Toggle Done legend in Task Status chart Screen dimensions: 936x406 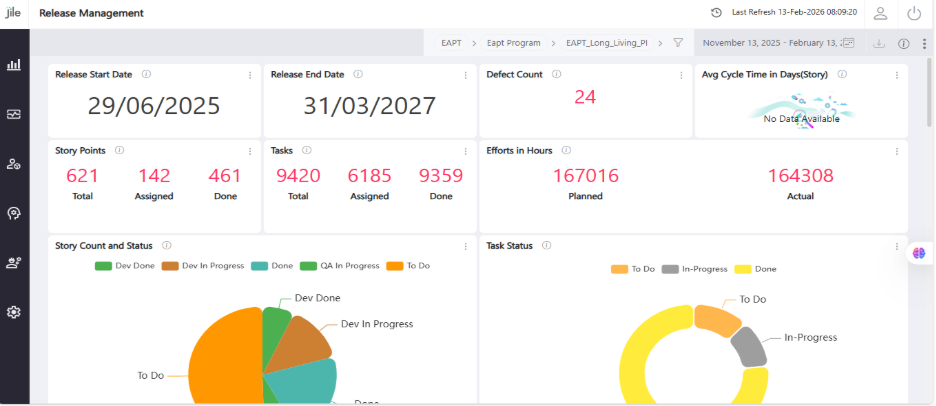[756, 269]
